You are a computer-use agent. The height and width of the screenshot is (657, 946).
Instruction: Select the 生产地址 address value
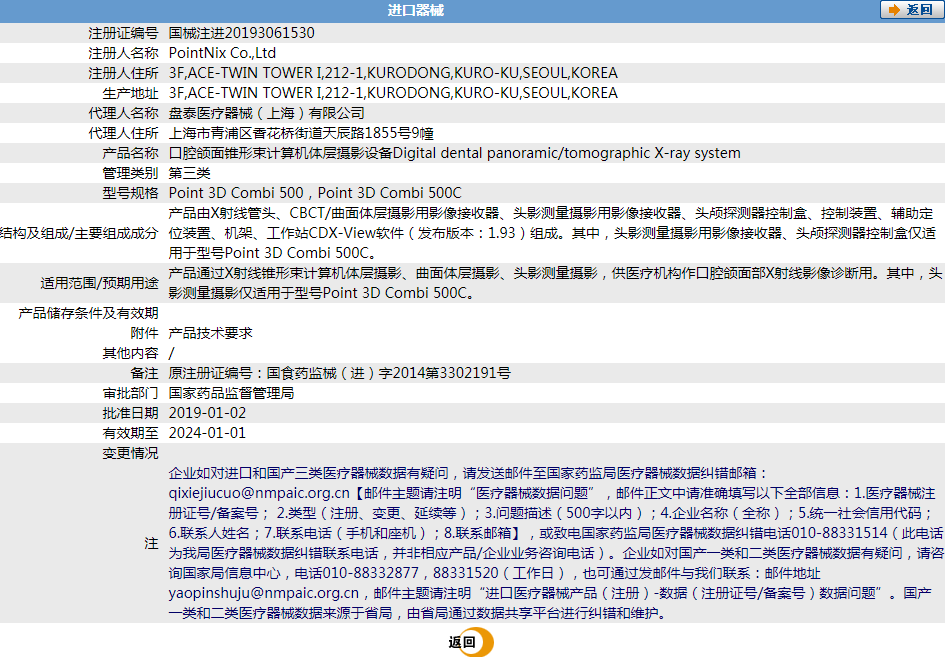tap(393, 93)
